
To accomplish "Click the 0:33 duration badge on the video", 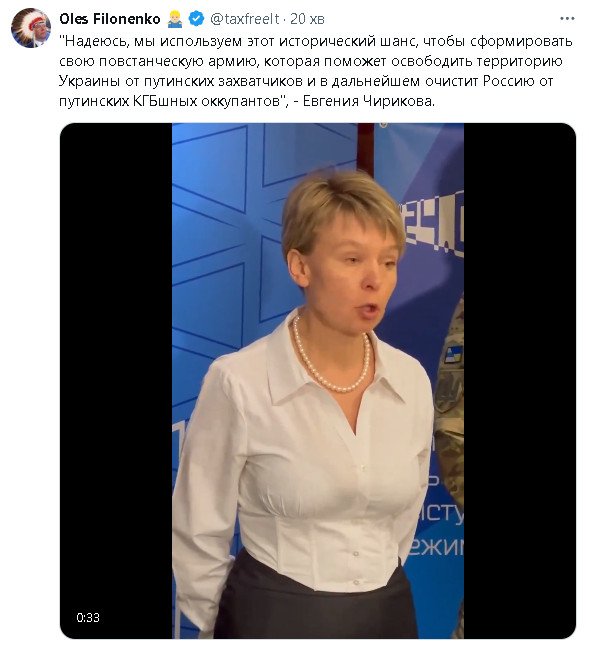I will pyautogui.click(x=88, y=617).
